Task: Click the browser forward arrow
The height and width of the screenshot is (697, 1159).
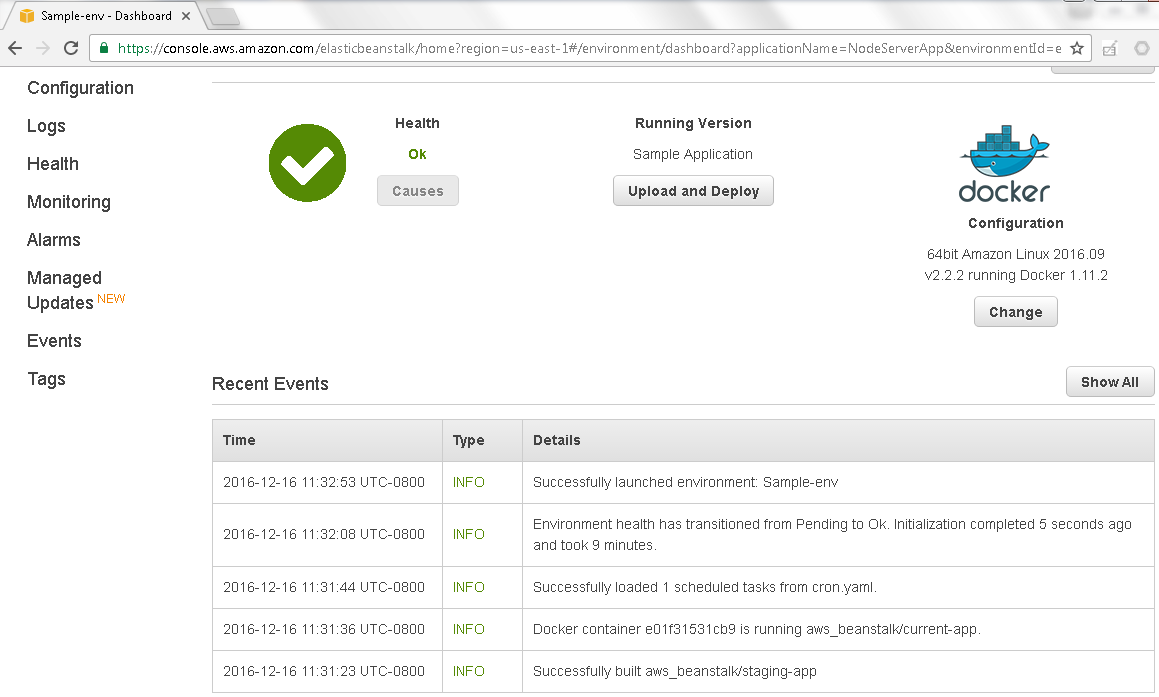Action: 43,48
